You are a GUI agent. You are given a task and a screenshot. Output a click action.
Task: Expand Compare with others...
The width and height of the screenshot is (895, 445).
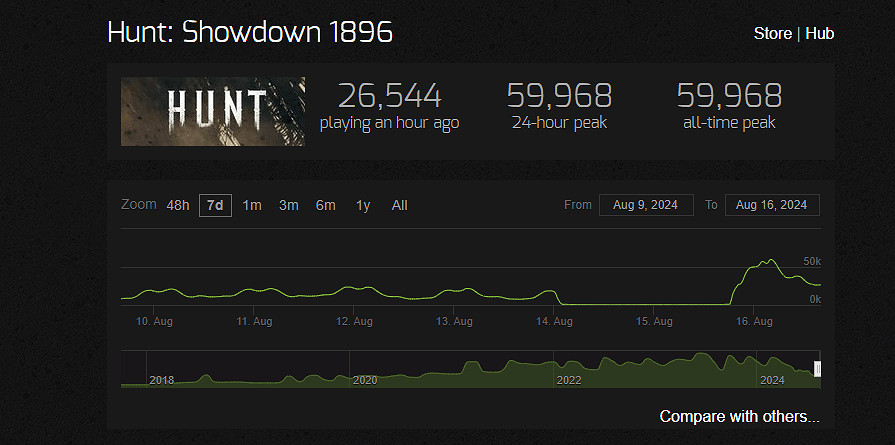point(739,416)
